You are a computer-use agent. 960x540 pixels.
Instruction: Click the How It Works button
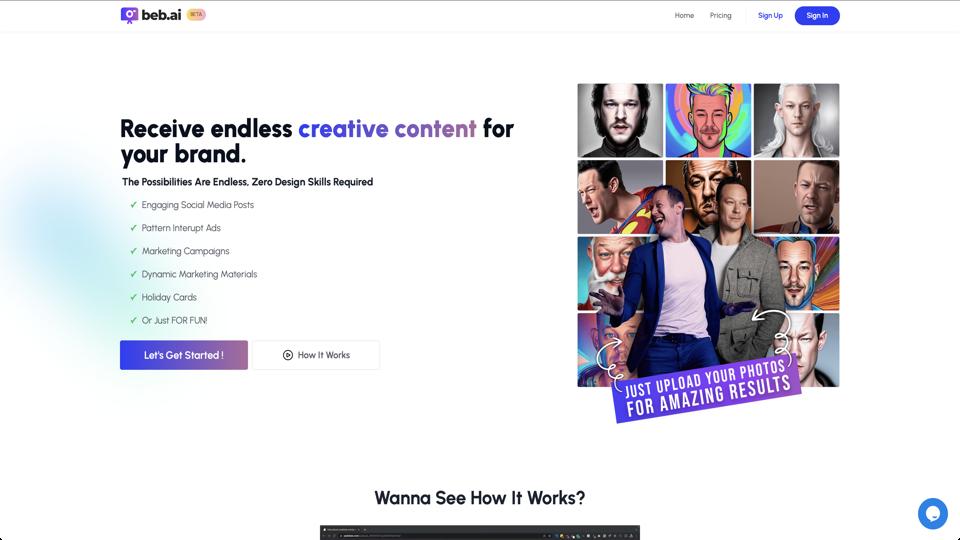point(316,355)
